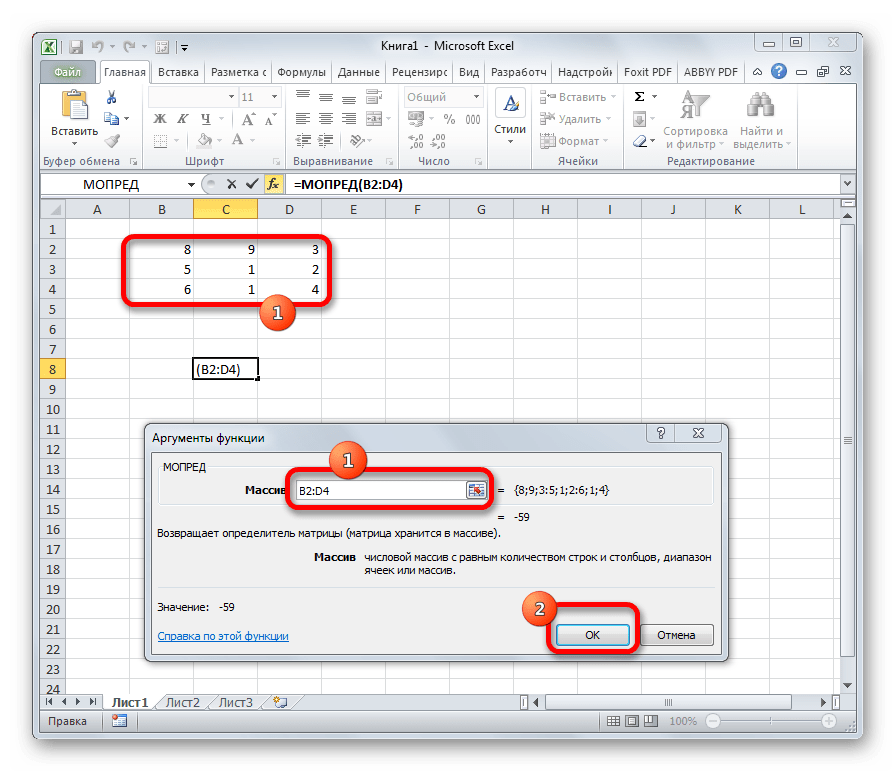
Task: Expand the Name Box function dropdown
Action: tap(191, 185)
